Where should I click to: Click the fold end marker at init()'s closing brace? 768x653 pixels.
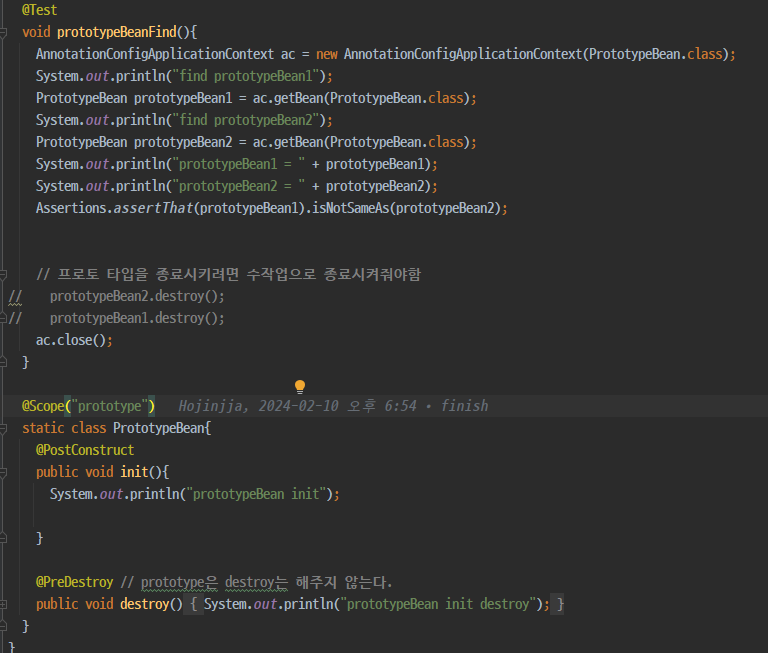pos(3,538)
